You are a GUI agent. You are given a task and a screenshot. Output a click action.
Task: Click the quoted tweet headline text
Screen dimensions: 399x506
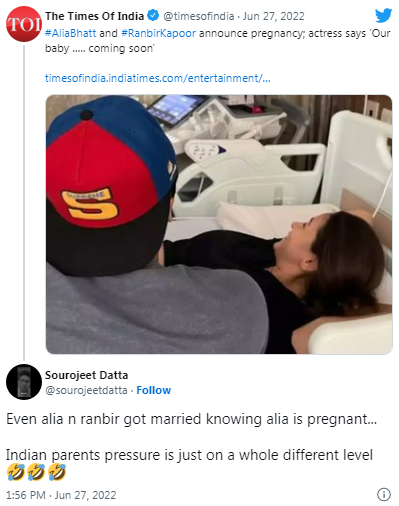(x=218, y=41)
